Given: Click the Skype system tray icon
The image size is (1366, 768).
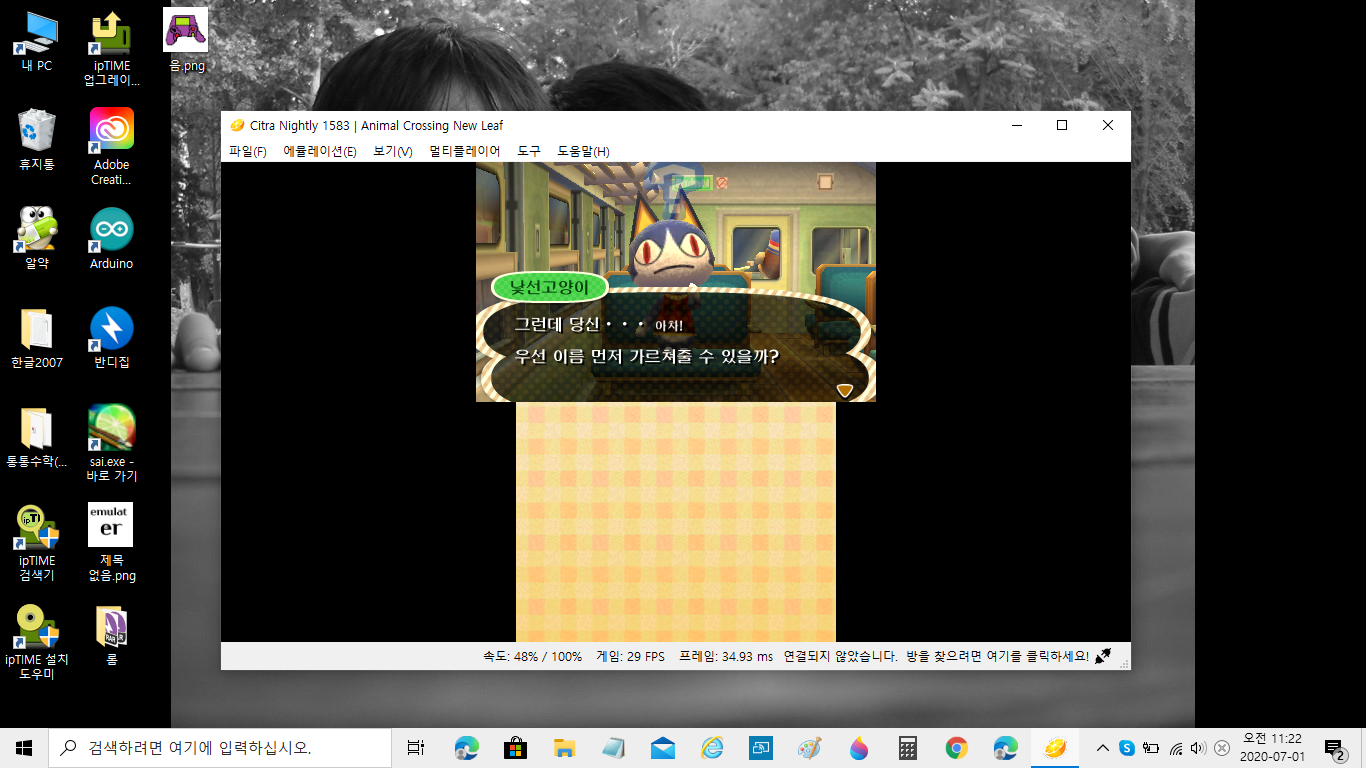Looking at the screenshot, I should (x=1127, y=748).
